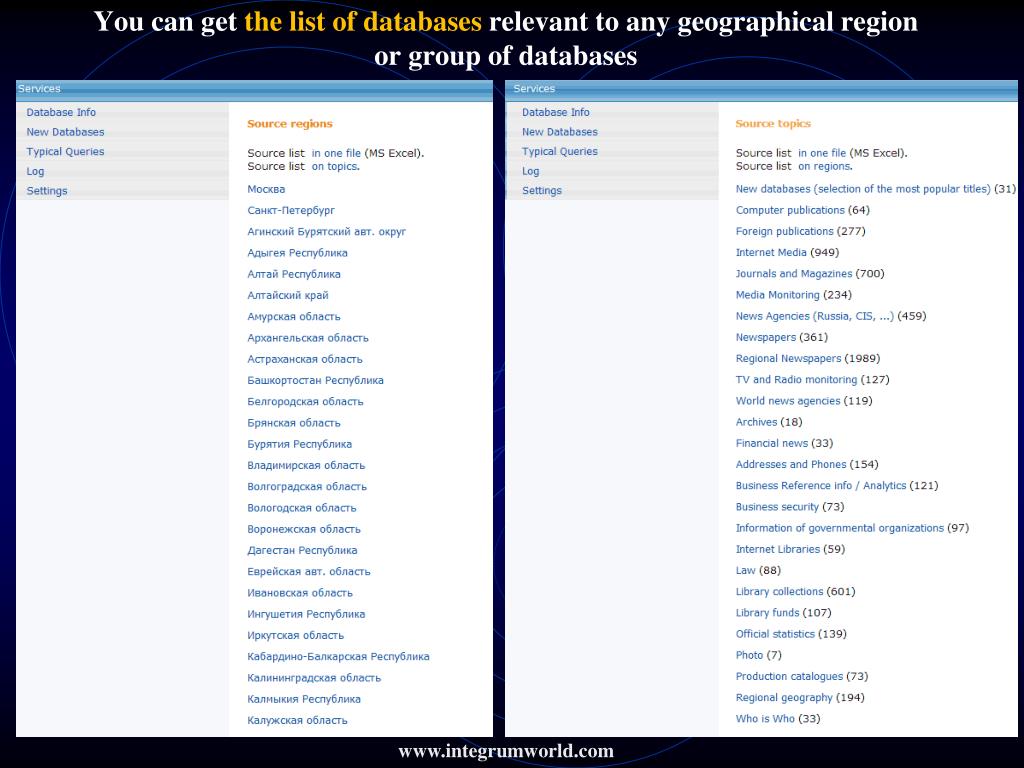Open Log in right Services panel
The image size is (1024, 768).
click(x=530, y=171)
